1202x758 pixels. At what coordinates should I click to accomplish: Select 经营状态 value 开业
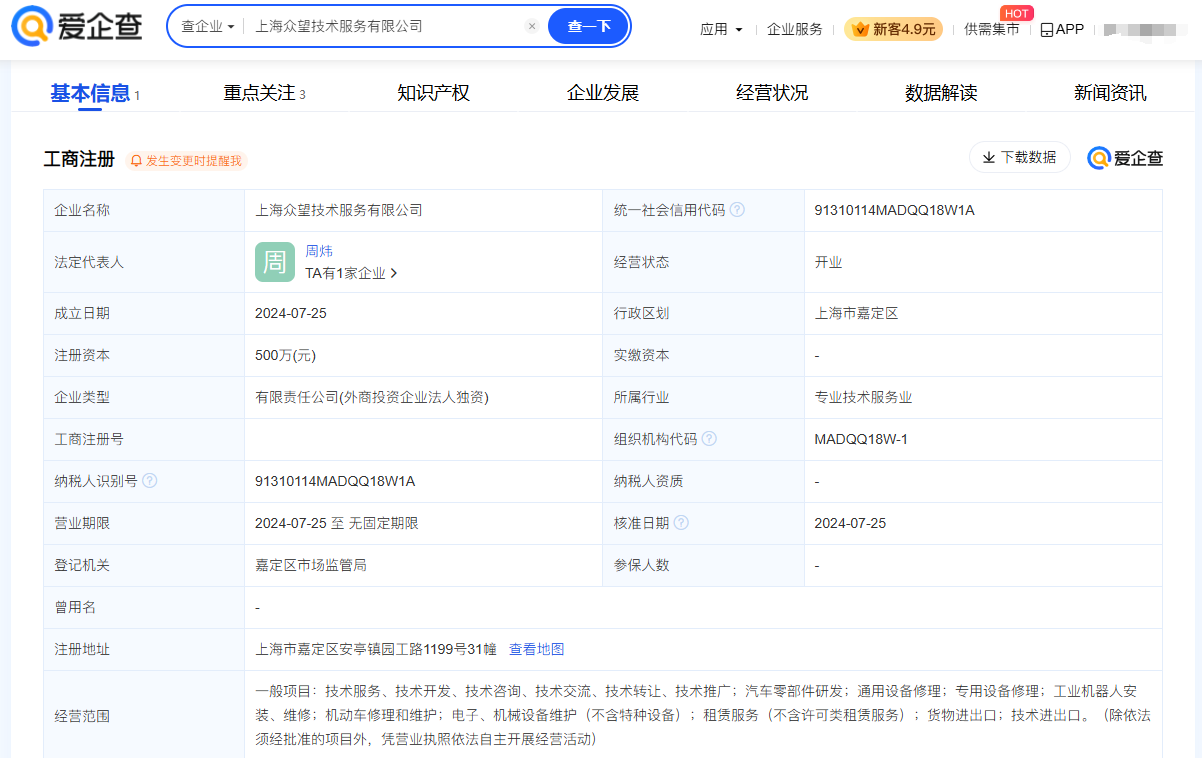(828, 262)
